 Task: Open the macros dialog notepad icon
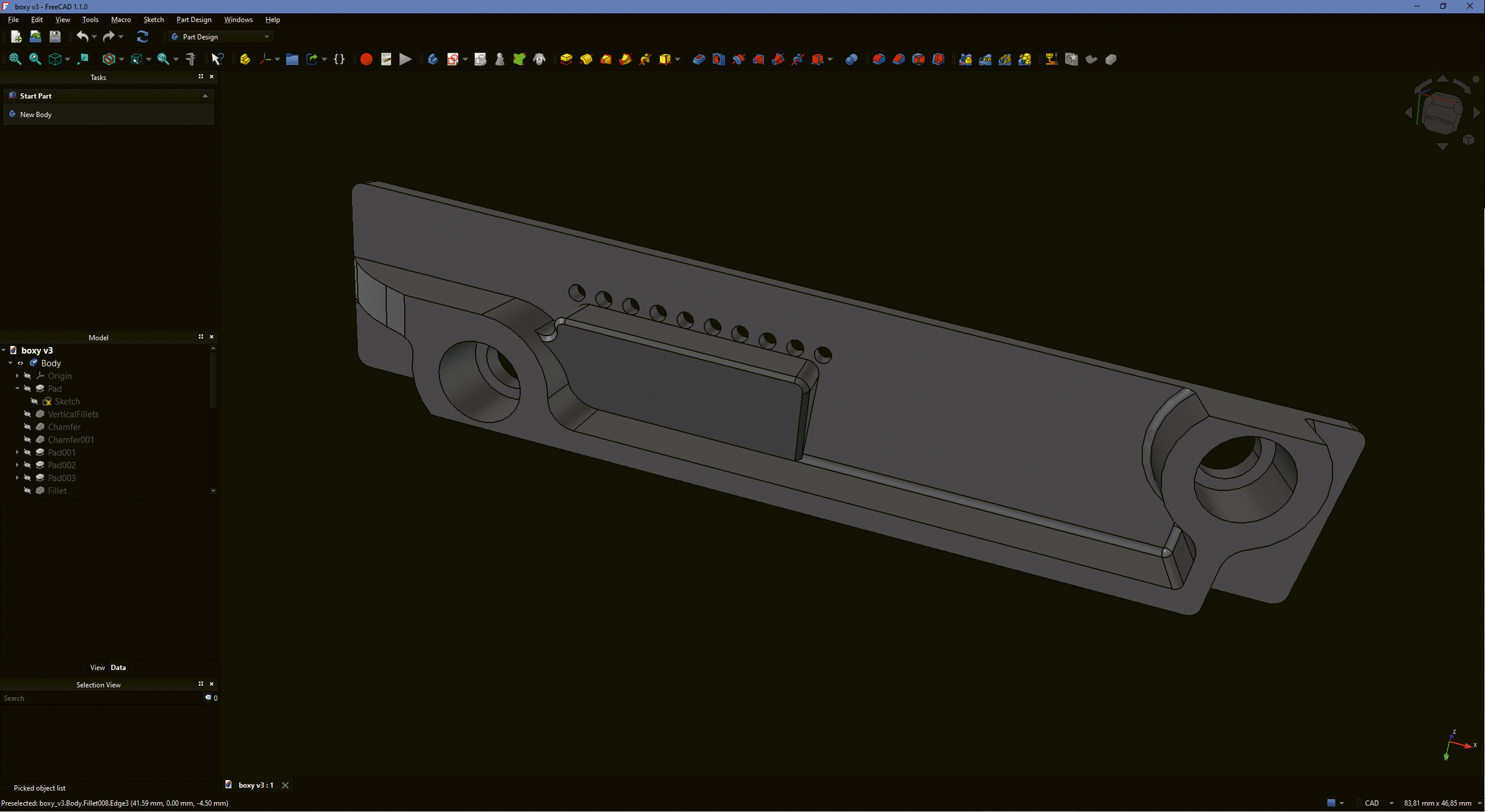pos(386,59)
